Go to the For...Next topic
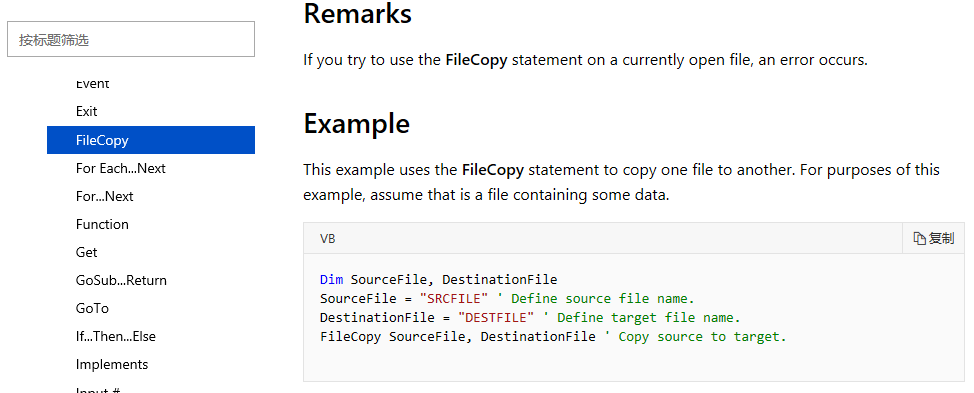 (x=104, y=196)
